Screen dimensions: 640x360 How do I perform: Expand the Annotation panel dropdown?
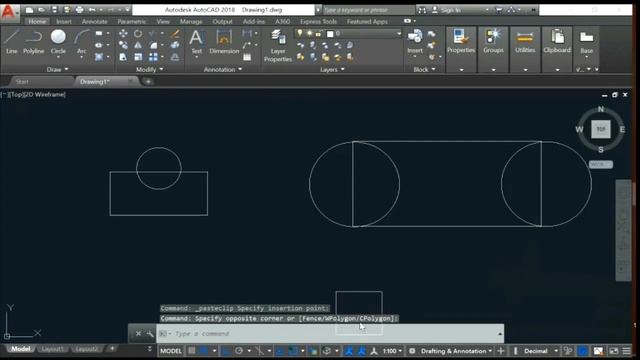[x=223, y=69]
